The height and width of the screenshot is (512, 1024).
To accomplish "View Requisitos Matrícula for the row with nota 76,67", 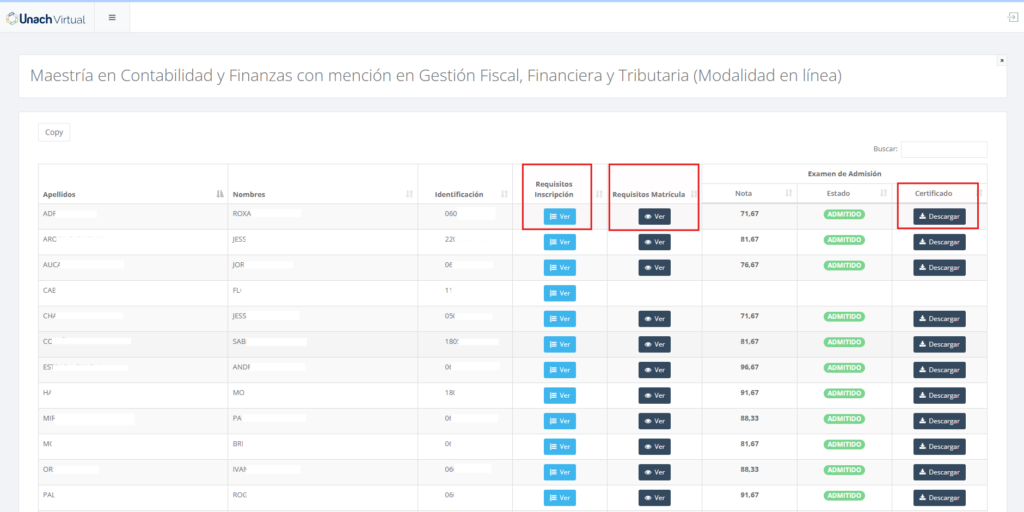I will coord(654,267).
